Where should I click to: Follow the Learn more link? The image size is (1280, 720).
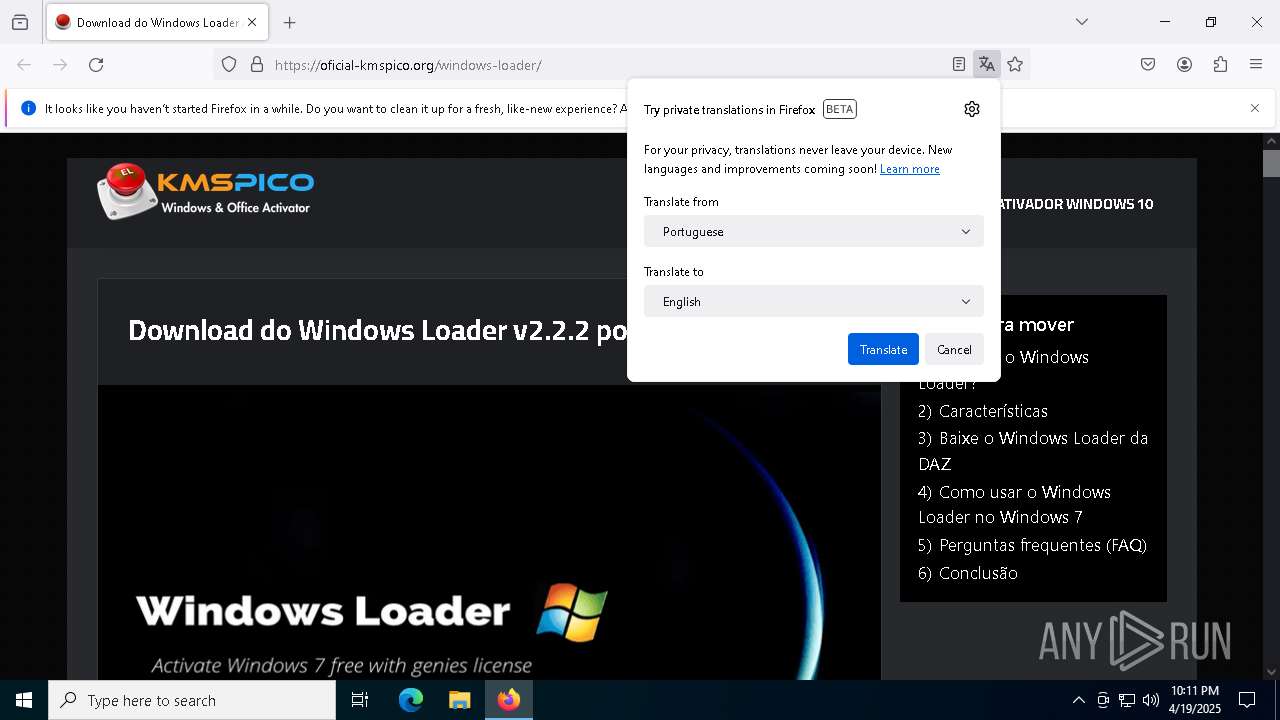[x=910, y=169]
